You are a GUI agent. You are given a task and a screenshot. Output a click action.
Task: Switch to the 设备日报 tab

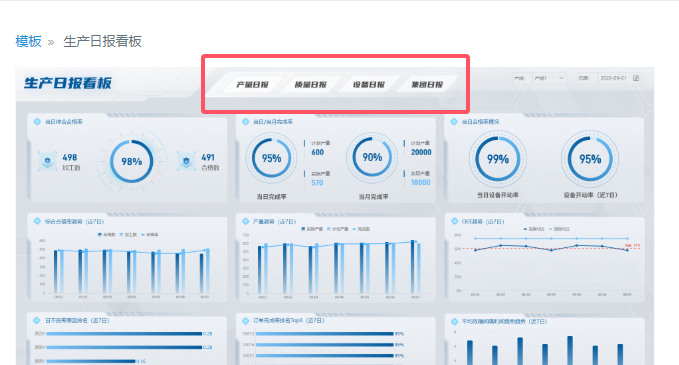pos(369,84)
